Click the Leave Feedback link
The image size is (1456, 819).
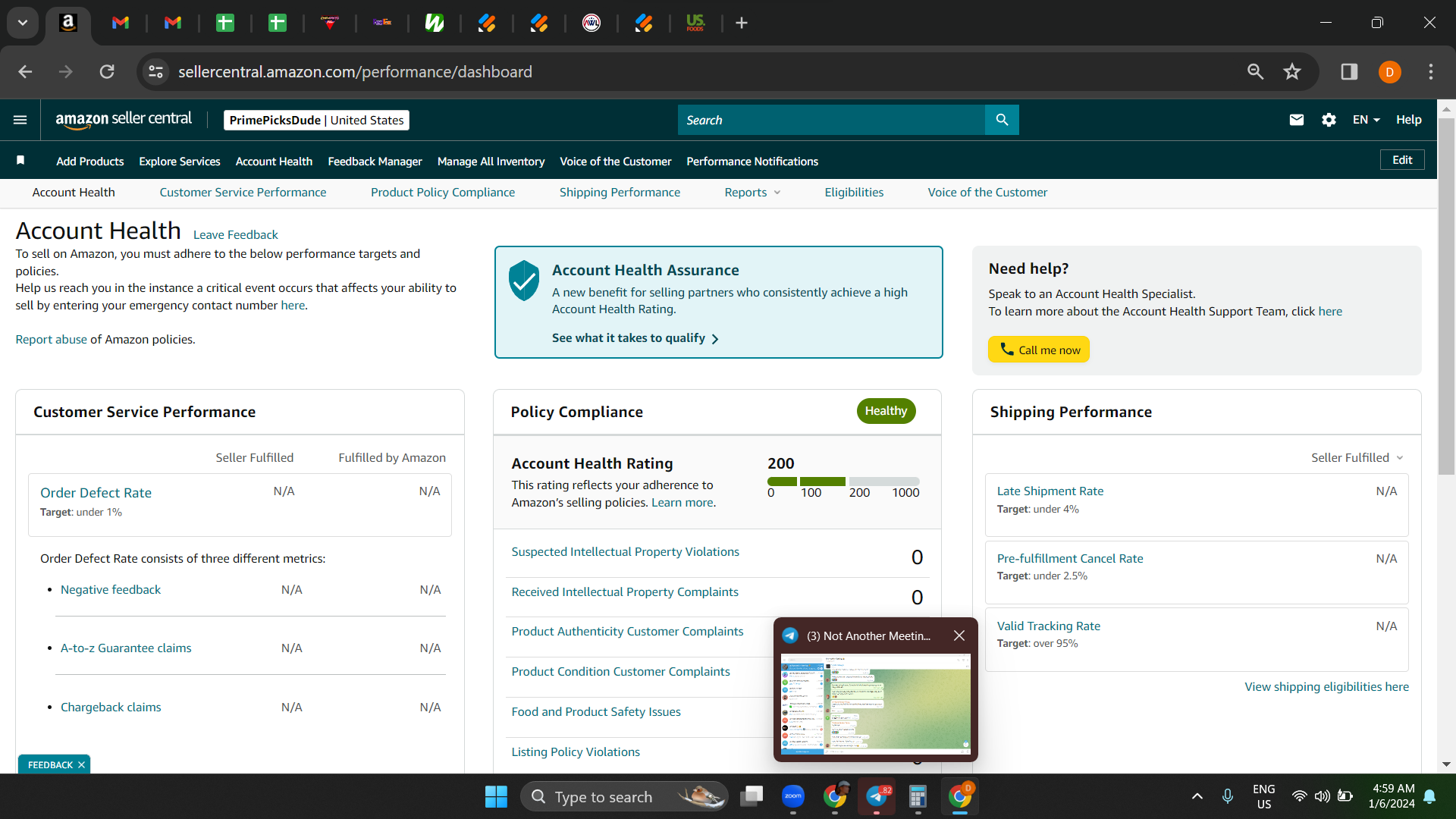pyautogui.click(x=236, y=235)
